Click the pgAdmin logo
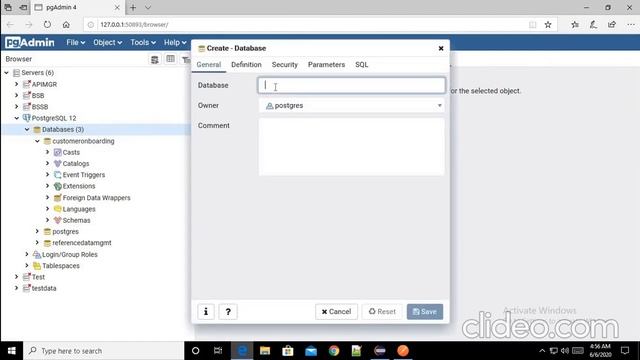This screenshot has width=640, height=360. pyautogui.click(x=30, y=42)
